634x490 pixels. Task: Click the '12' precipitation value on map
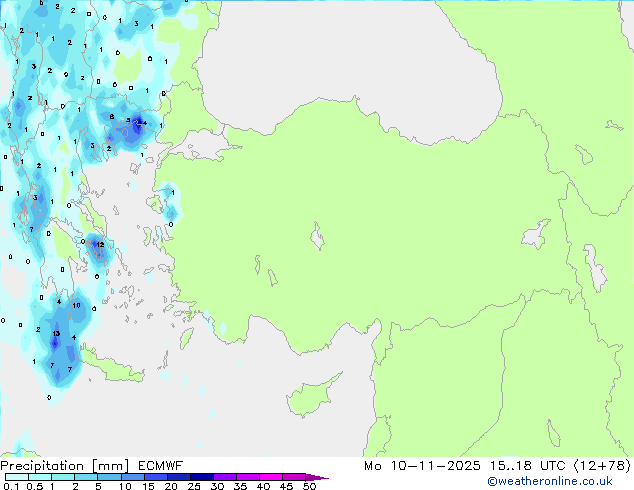(100, 245)
